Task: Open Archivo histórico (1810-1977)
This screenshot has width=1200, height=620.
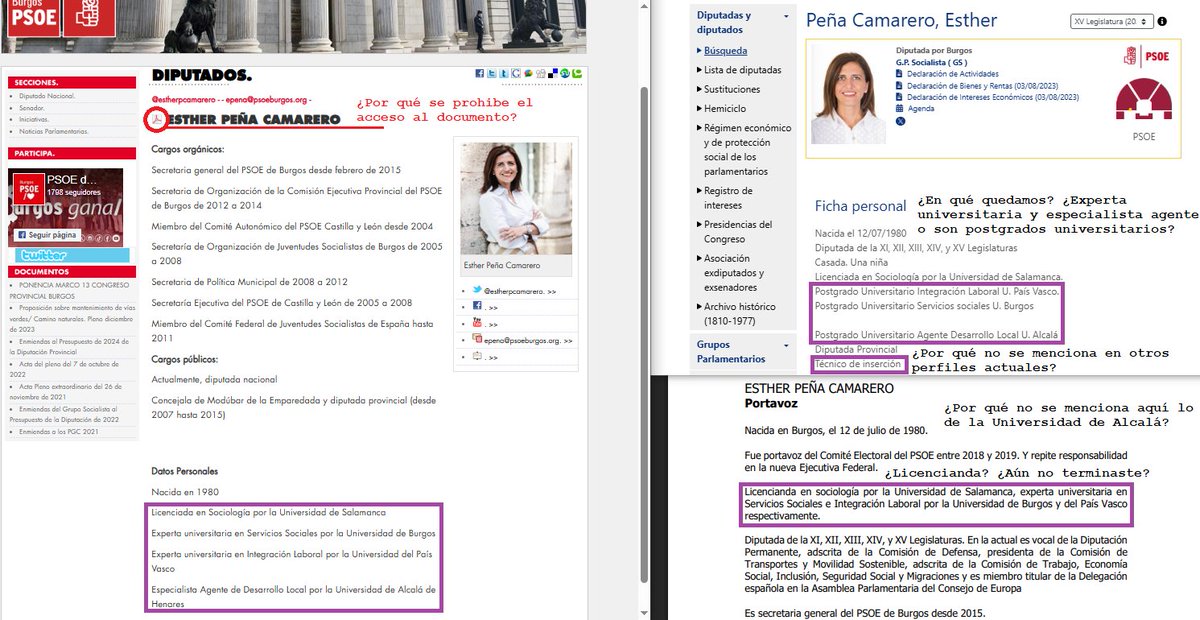Action: [x=739, y=313]
